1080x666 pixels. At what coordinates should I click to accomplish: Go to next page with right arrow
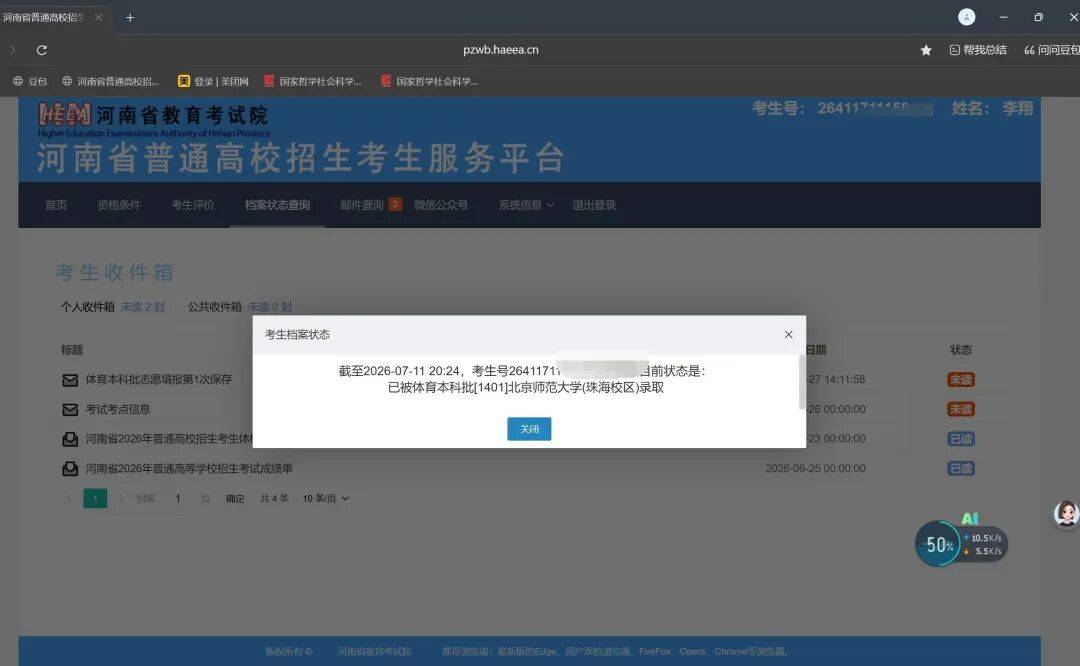point(121,498)
